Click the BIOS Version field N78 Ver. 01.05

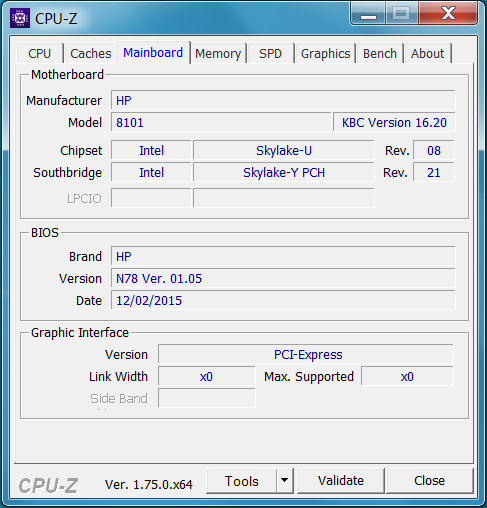(x=283, y=278)
